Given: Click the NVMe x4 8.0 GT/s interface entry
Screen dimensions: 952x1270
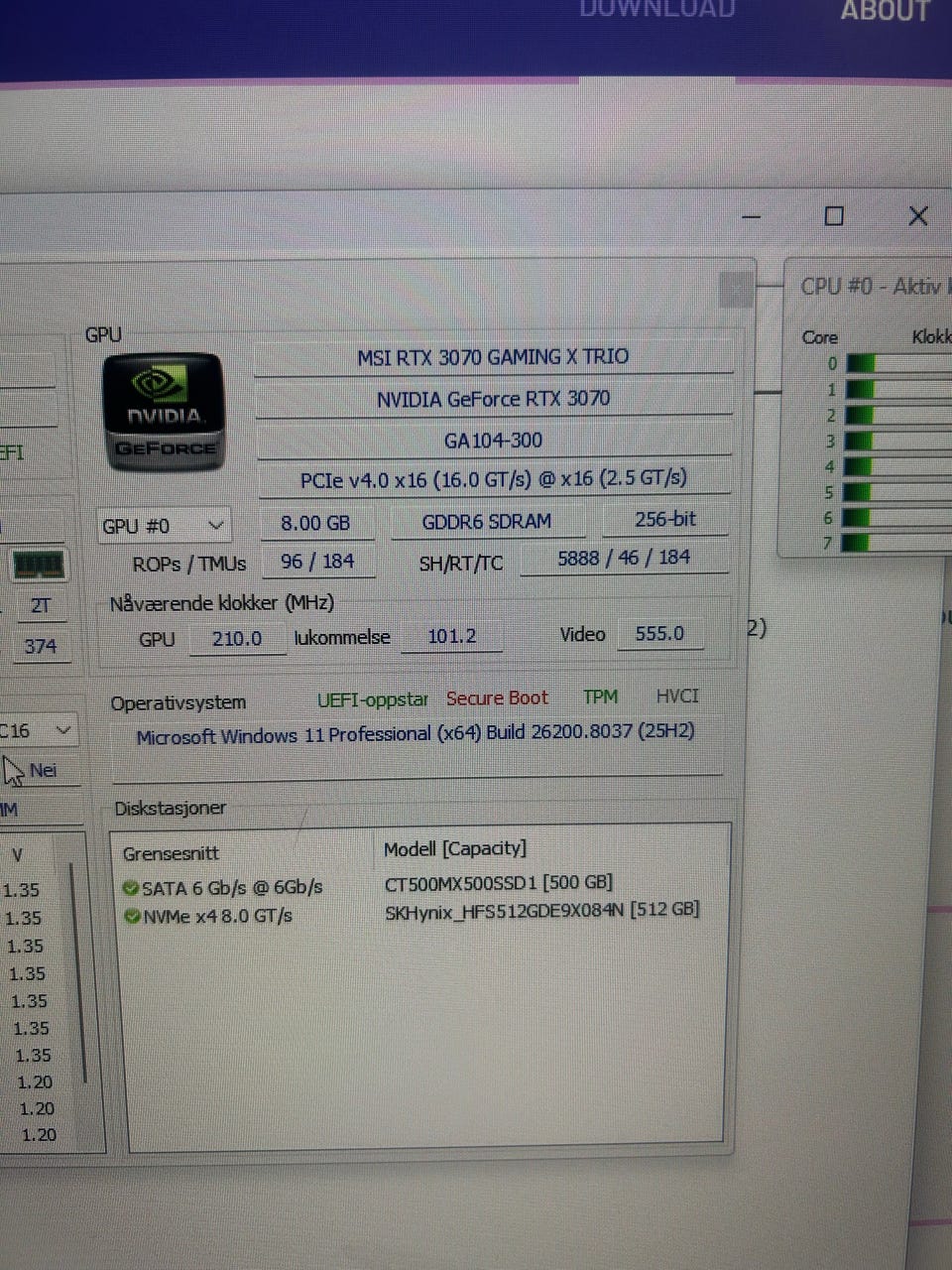Looking at the screenshot, I should pos(217,916).
